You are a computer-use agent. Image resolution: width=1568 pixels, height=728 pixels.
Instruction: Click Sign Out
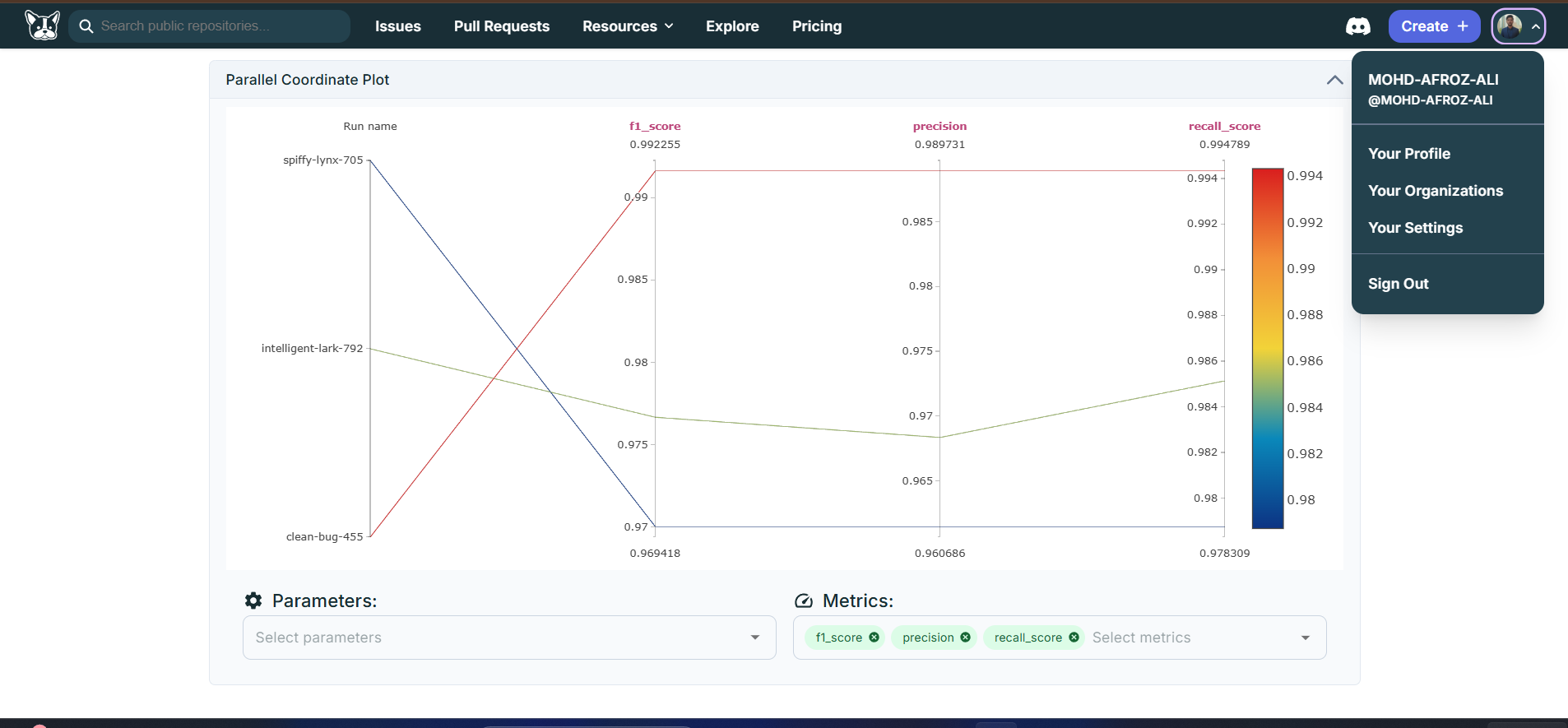point(1398,284)
